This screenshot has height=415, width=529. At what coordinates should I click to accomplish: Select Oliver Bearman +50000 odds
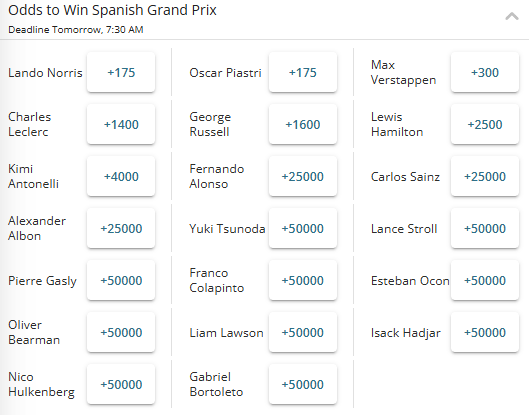(x=121, y=332)
